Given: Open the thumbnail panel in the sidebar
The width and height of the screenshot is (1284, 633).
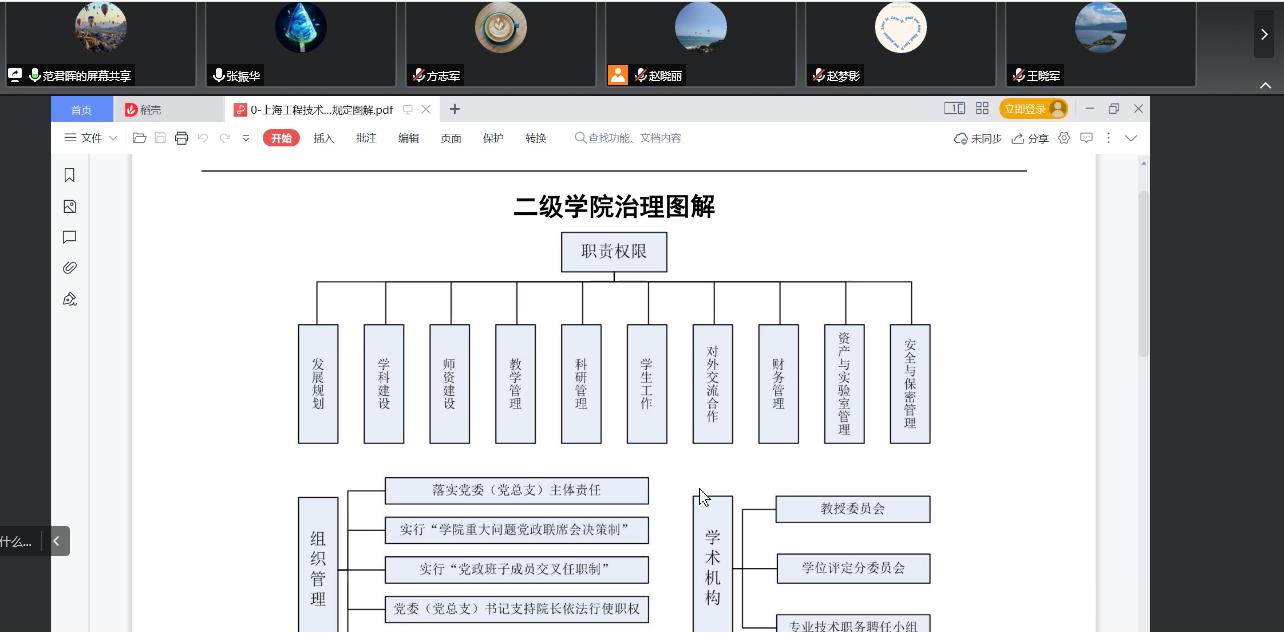Looking at the screenshot, I should click(69, 206).
